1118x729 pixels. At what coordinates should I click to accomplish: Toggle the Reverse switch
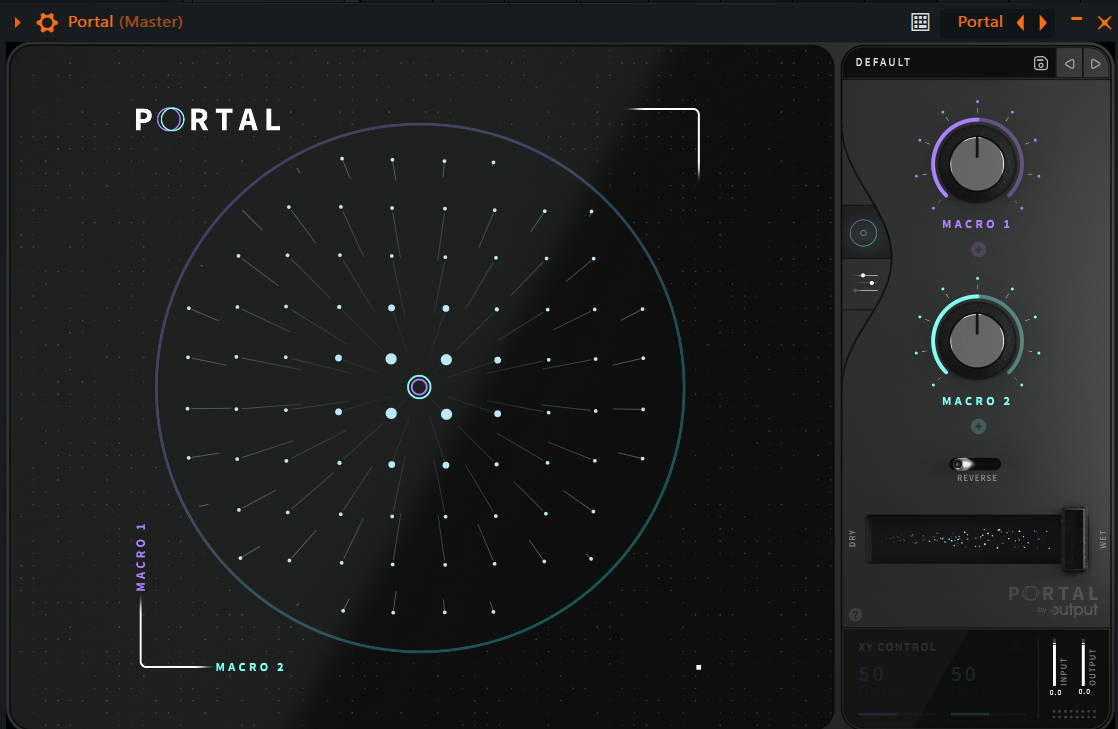pyautogui.click(x=975, y=464)
